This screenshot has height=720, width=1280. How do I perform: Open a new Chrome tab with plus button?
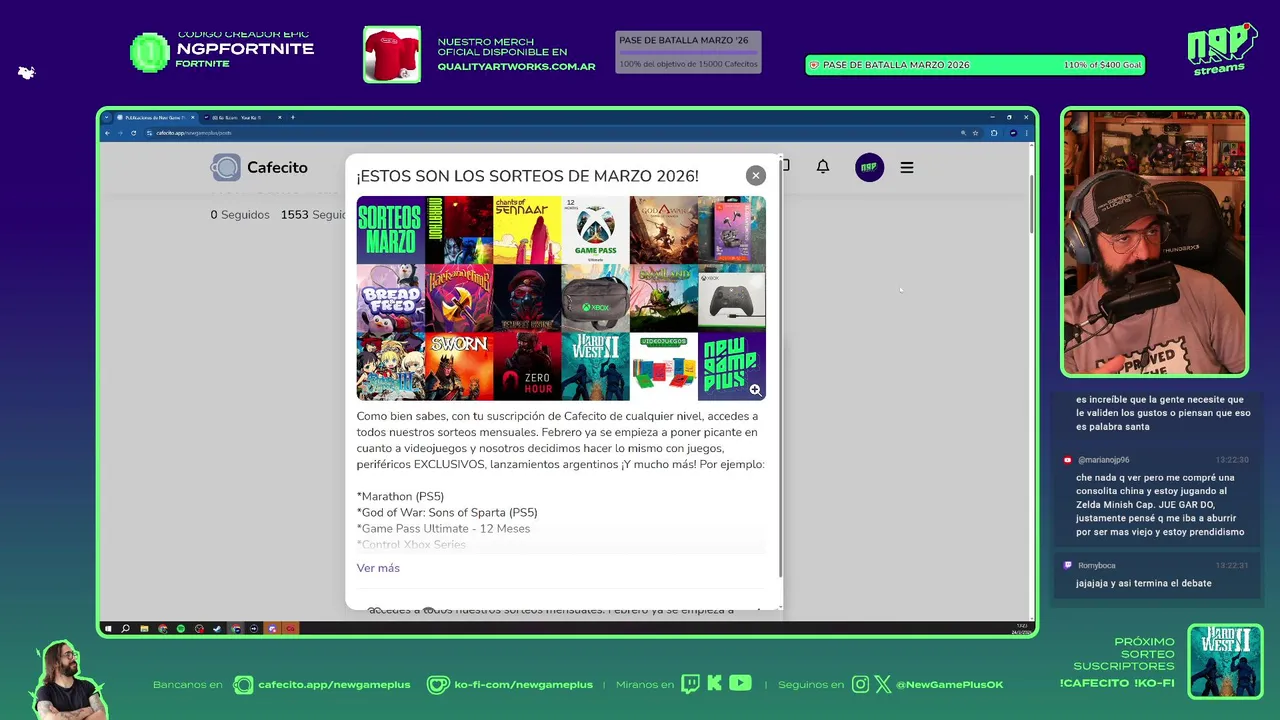click(x=293, y=117)
